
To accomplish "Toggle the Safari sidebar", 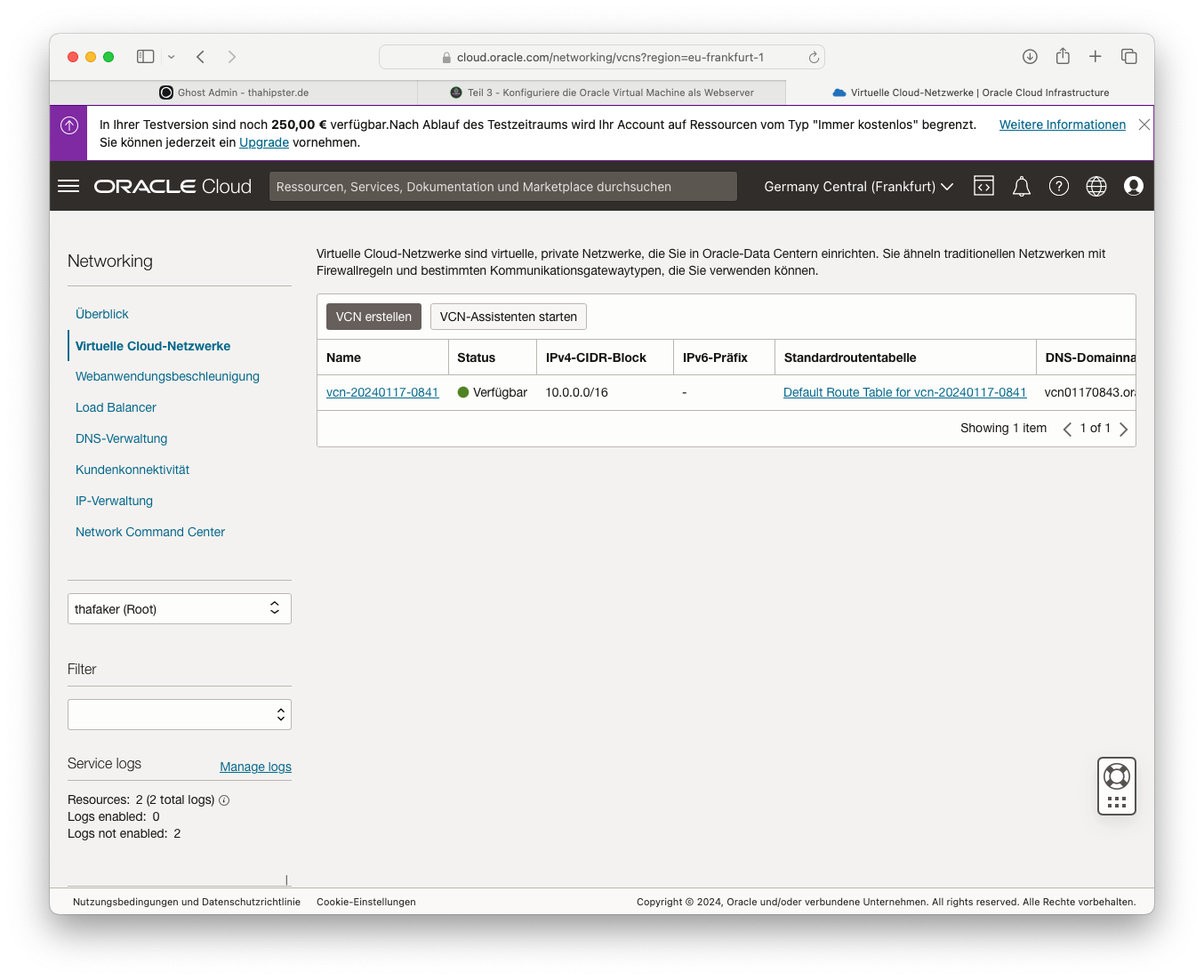I will click(145, 56).
